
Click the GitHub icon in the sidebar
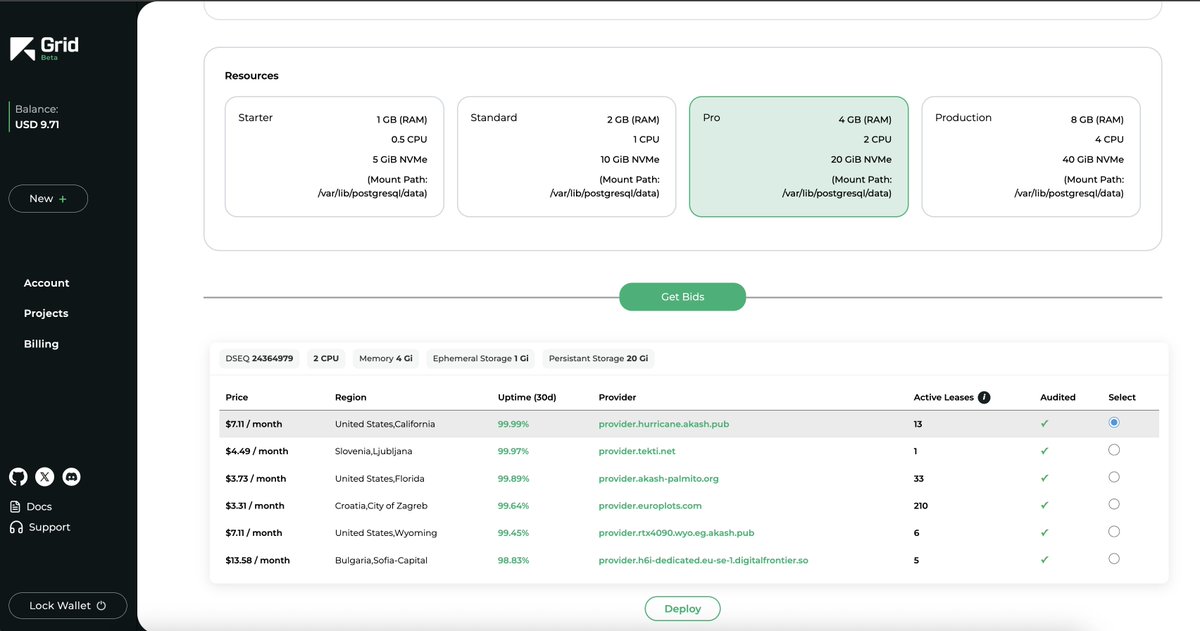tap(17, 476)
